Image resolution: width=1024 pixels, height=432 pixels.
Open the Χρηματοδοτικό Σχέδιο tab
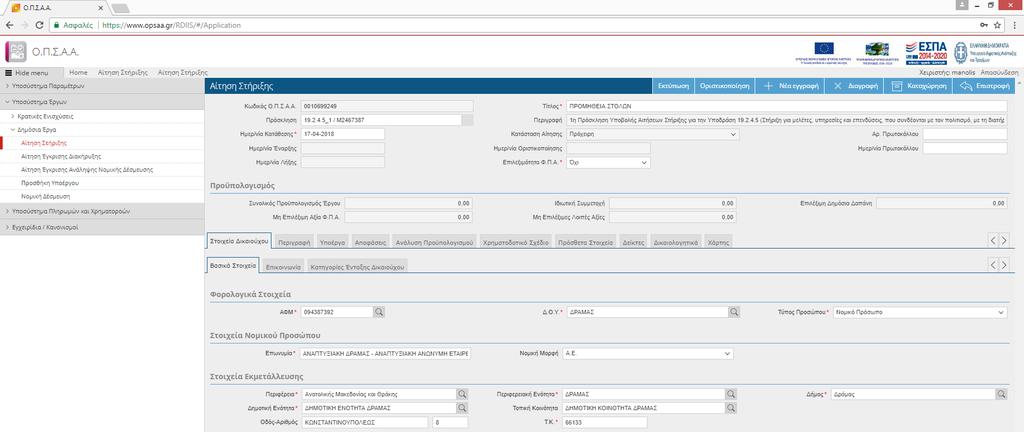pyautogui.click(x=516, y=242)
